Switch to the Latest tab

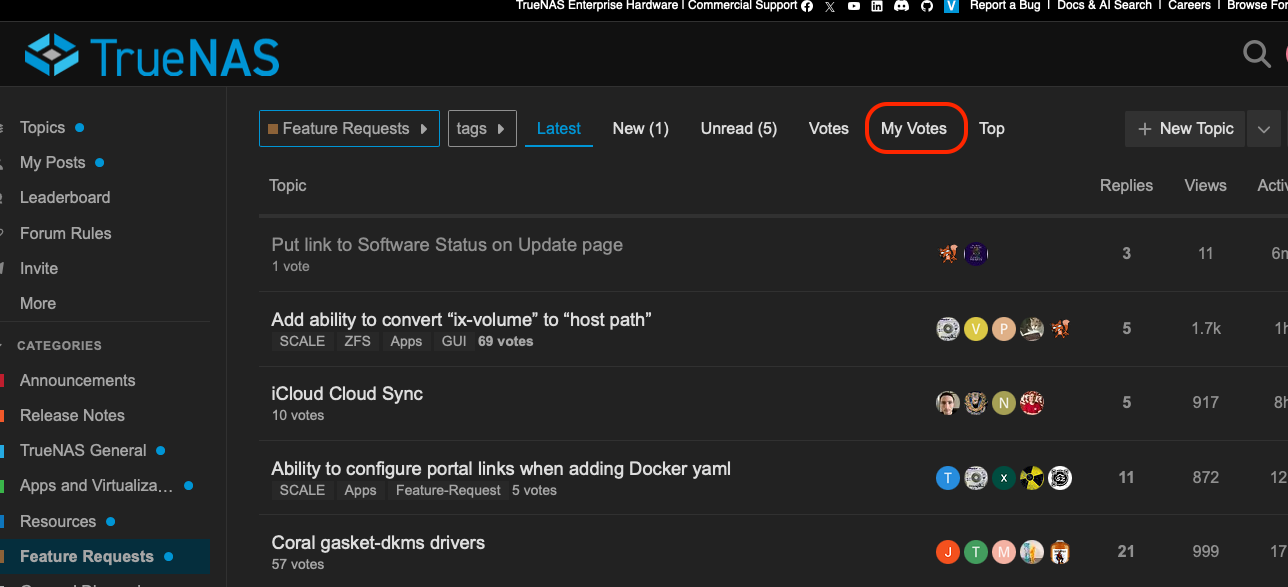(x=559, y=128)
